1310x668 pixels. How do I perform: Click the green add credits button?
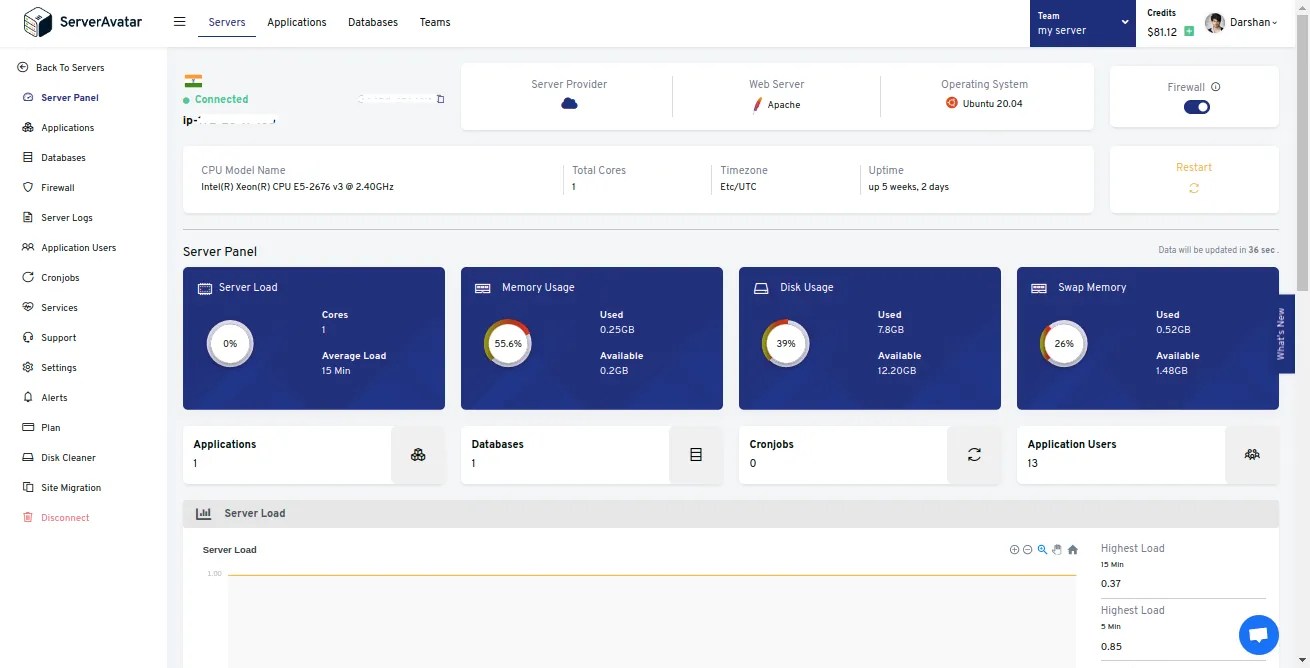pos(1188,31)
